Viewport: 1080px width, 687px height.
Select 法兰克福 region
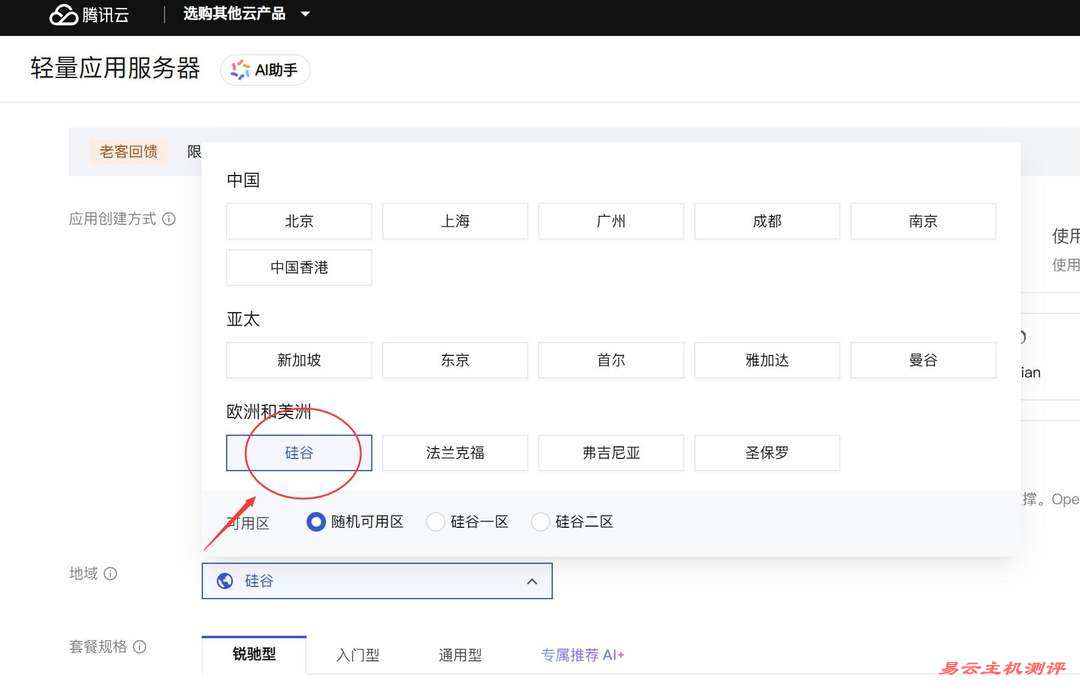point(455,453)
